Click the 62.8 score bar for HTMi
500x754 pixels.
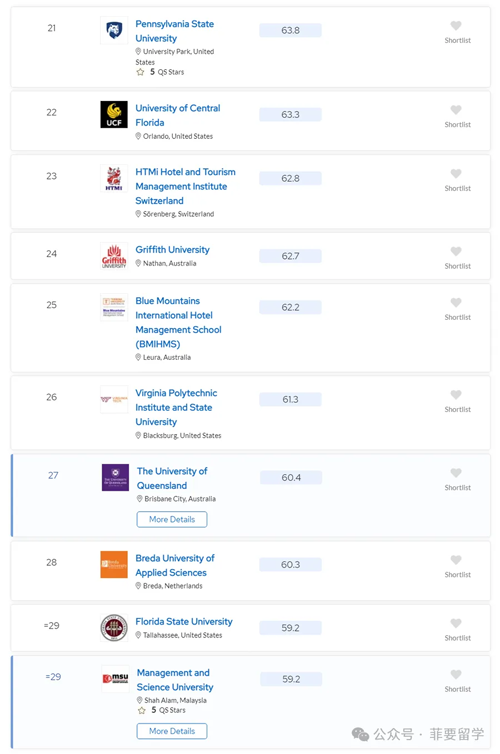290,178
